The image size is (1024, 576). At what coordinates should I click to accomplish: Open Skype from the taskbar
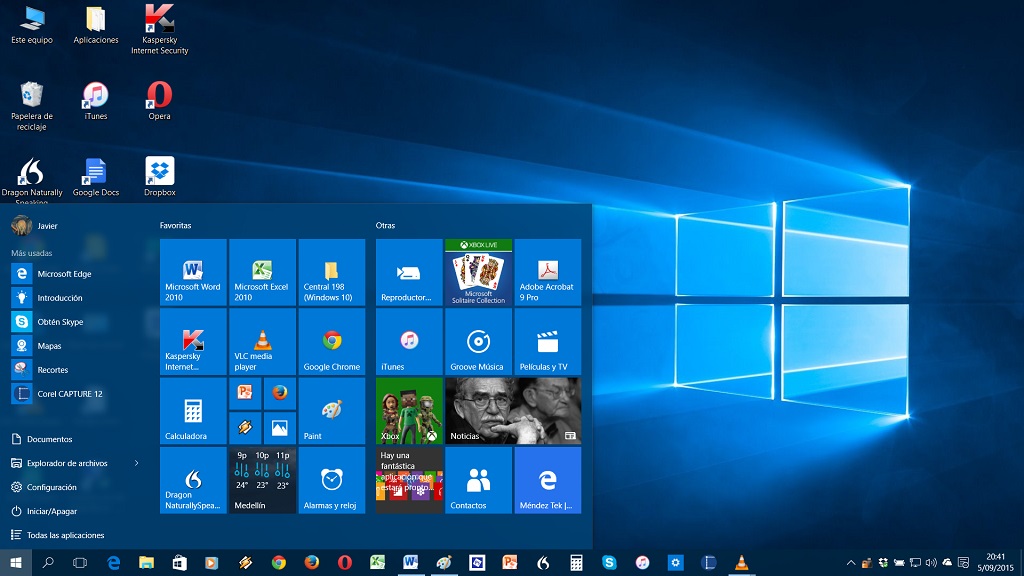609,562
